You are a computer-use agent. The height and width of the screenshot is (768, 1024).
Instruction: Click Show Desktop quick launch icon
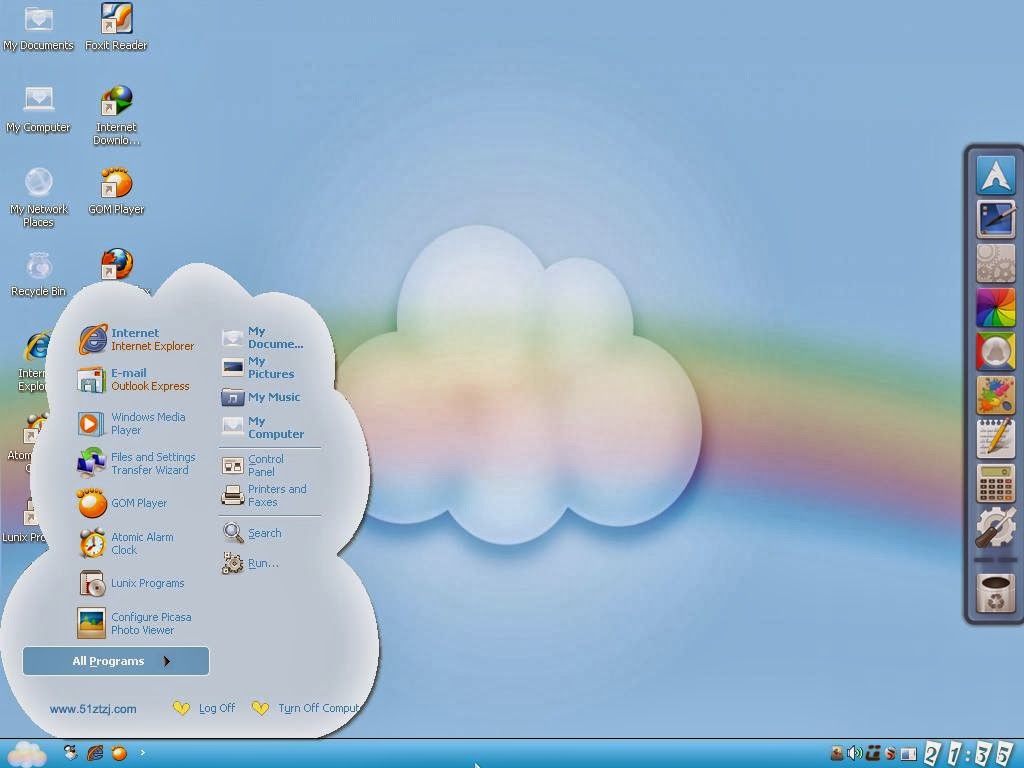click(x=71, y=752)
